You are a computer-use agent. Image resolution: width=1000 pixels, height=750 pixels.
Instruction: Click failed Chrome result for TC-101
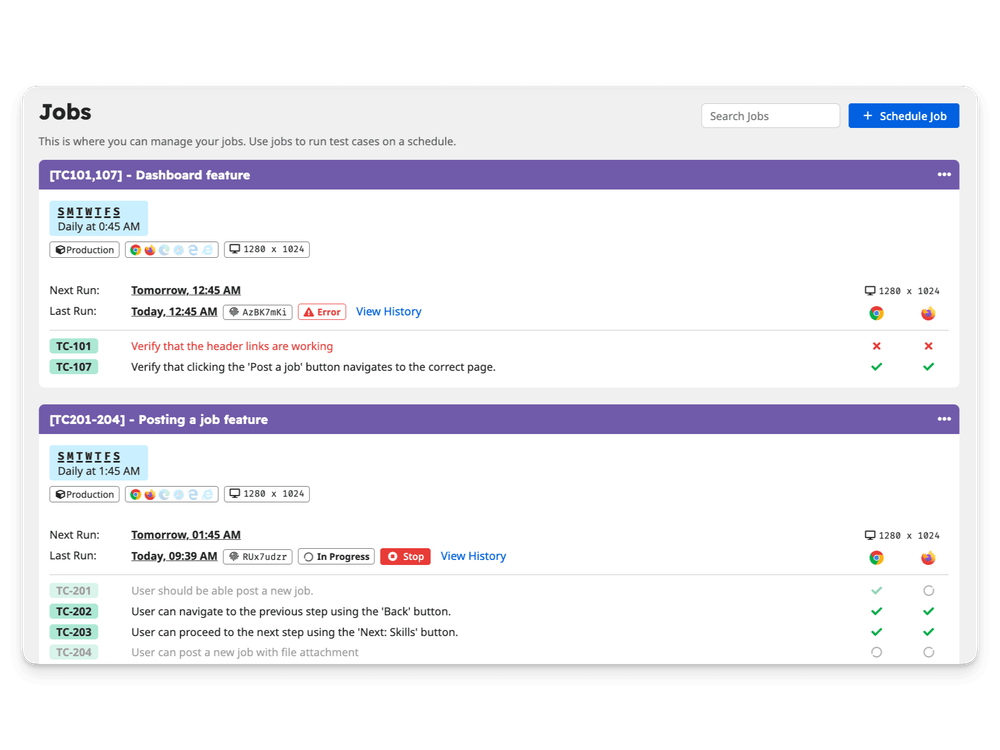click(x=876, y=346)
